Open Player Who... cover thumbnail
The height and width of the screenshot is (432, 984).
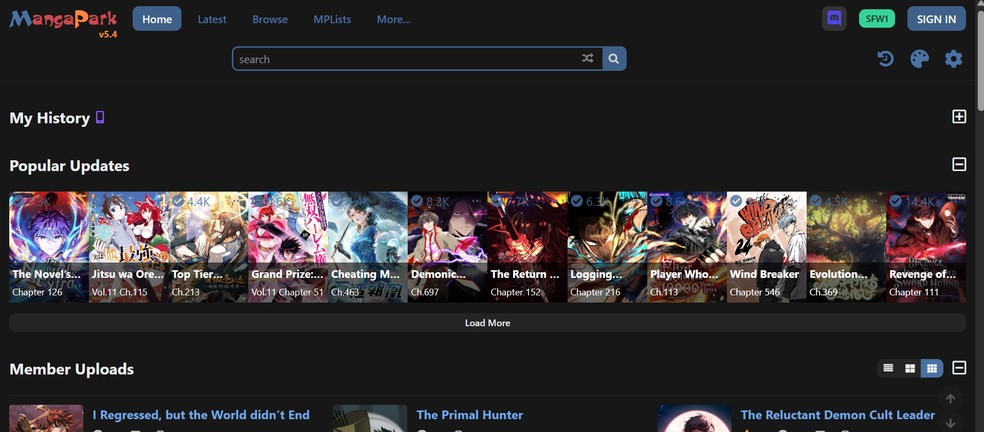click(687, 247)
